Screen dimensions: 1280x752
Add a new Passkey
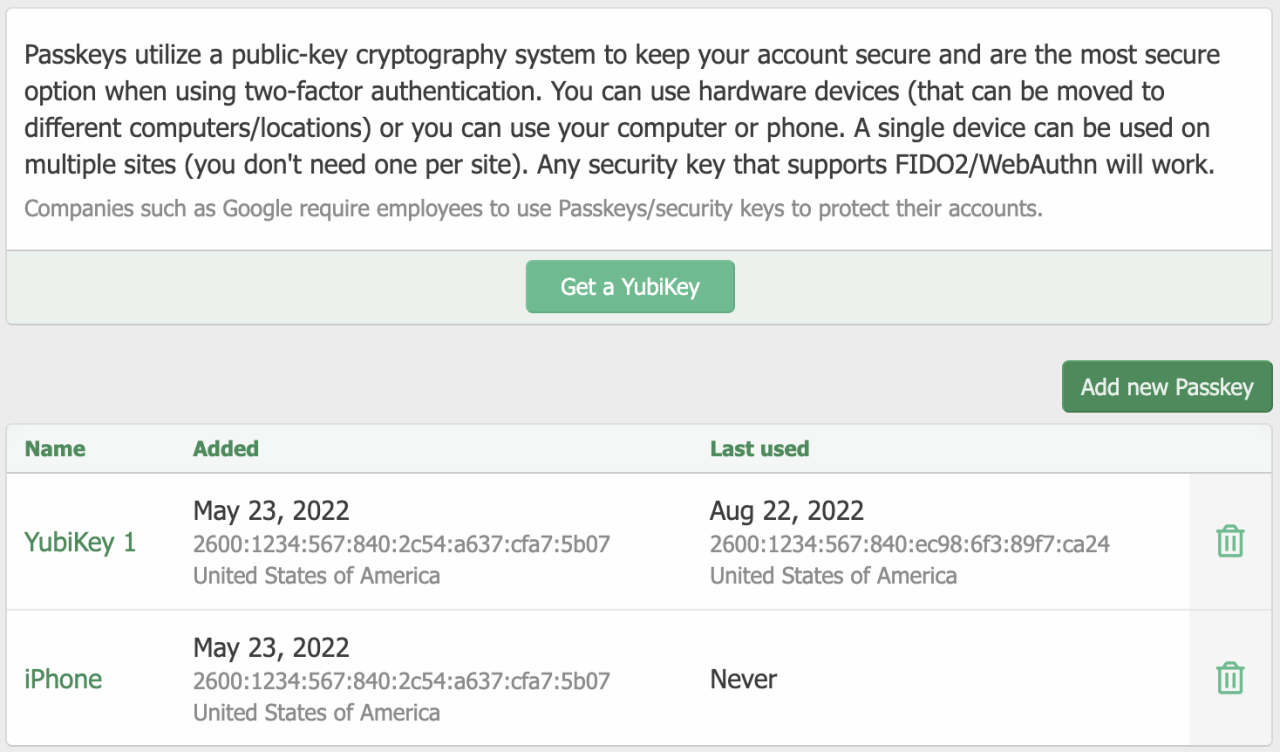click(x=1167, y=387)
